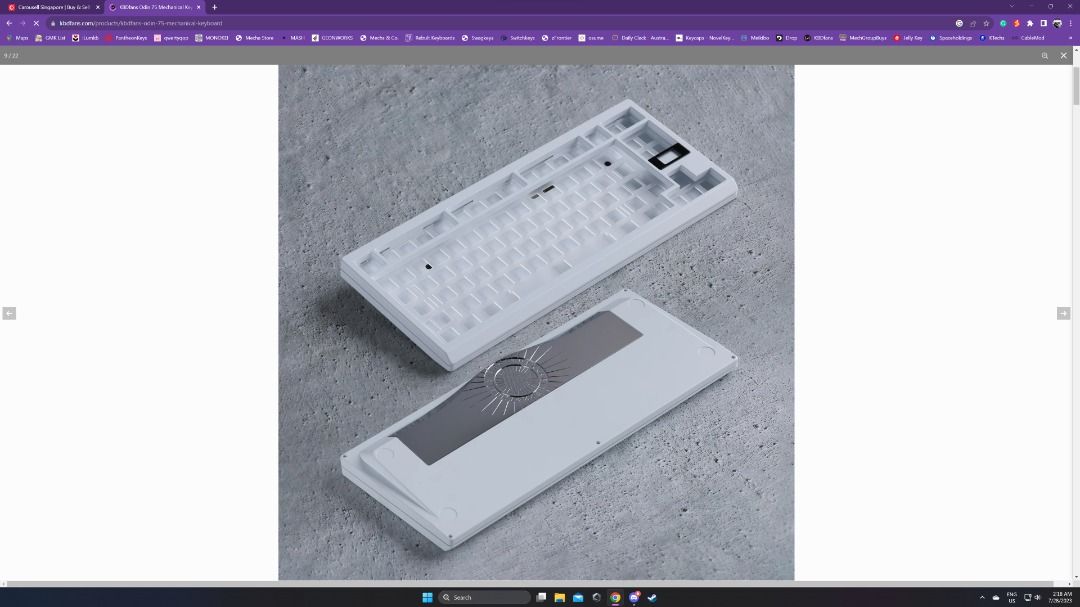Toggle the bookmark star for this page
This screenshot has height=607, width=1080.
(987, 22)
